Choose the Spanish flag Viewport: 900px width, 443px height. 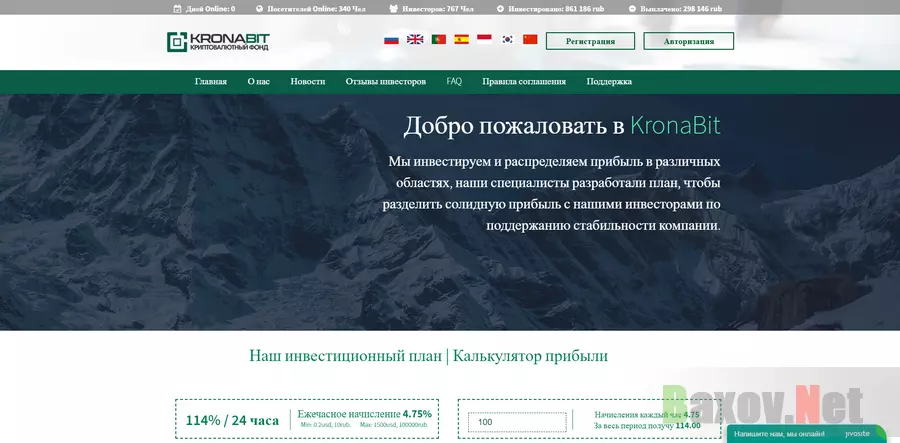point(461,39)
